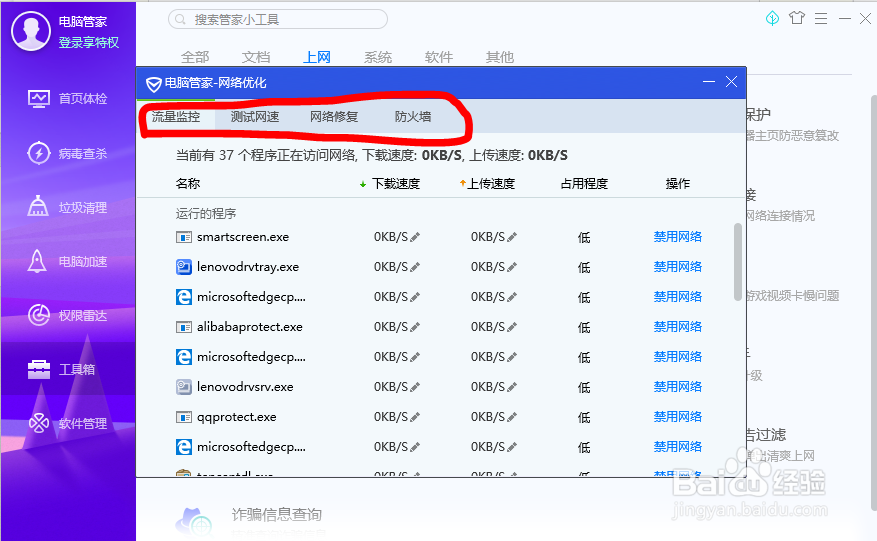Disable network for lenovodrvsrv.exe
Screen dimensions: 877x541
pos(678,387)
